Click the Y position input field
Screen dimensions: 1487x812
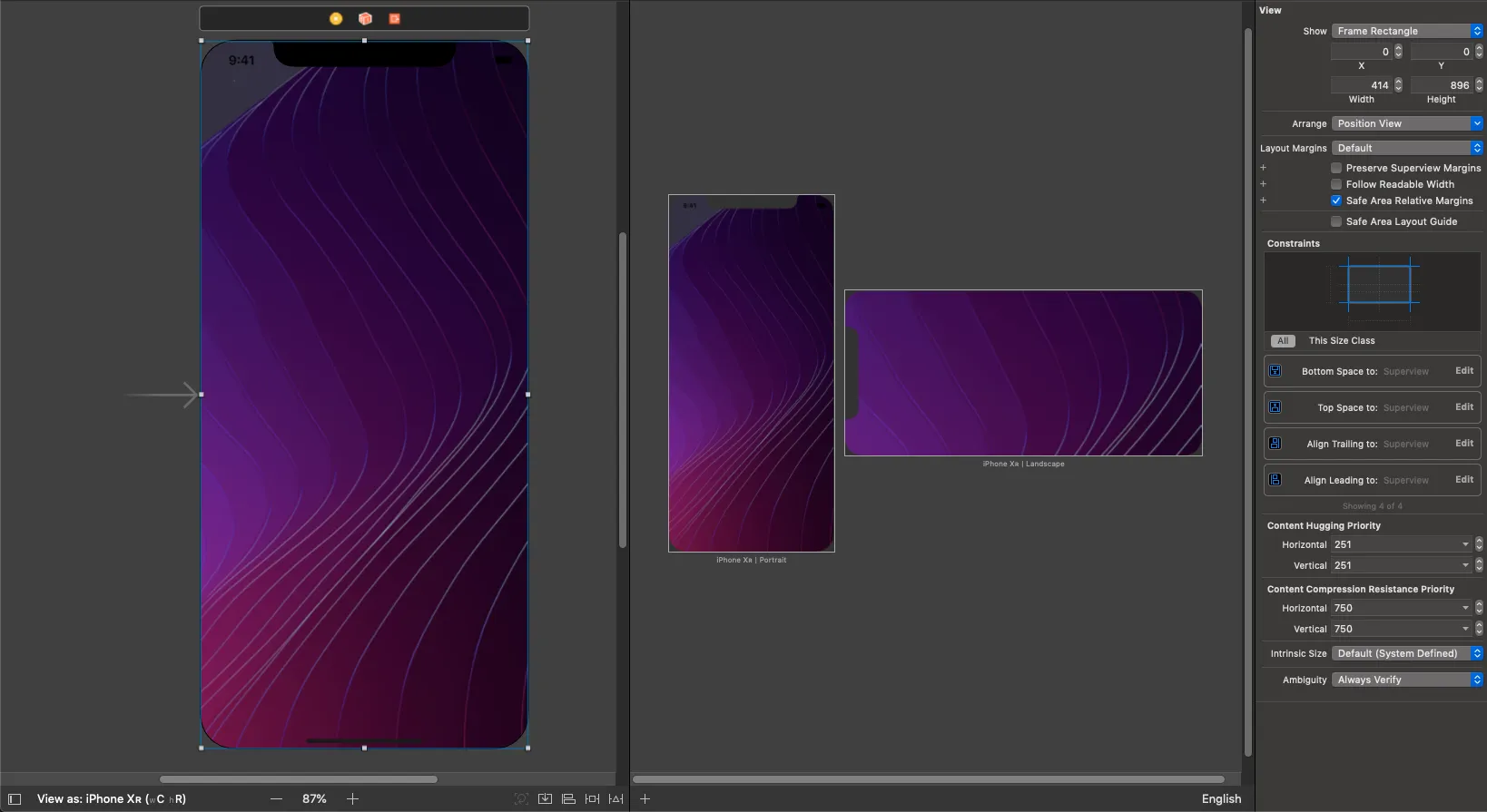pyautogui.click(x=1442, y=52)
